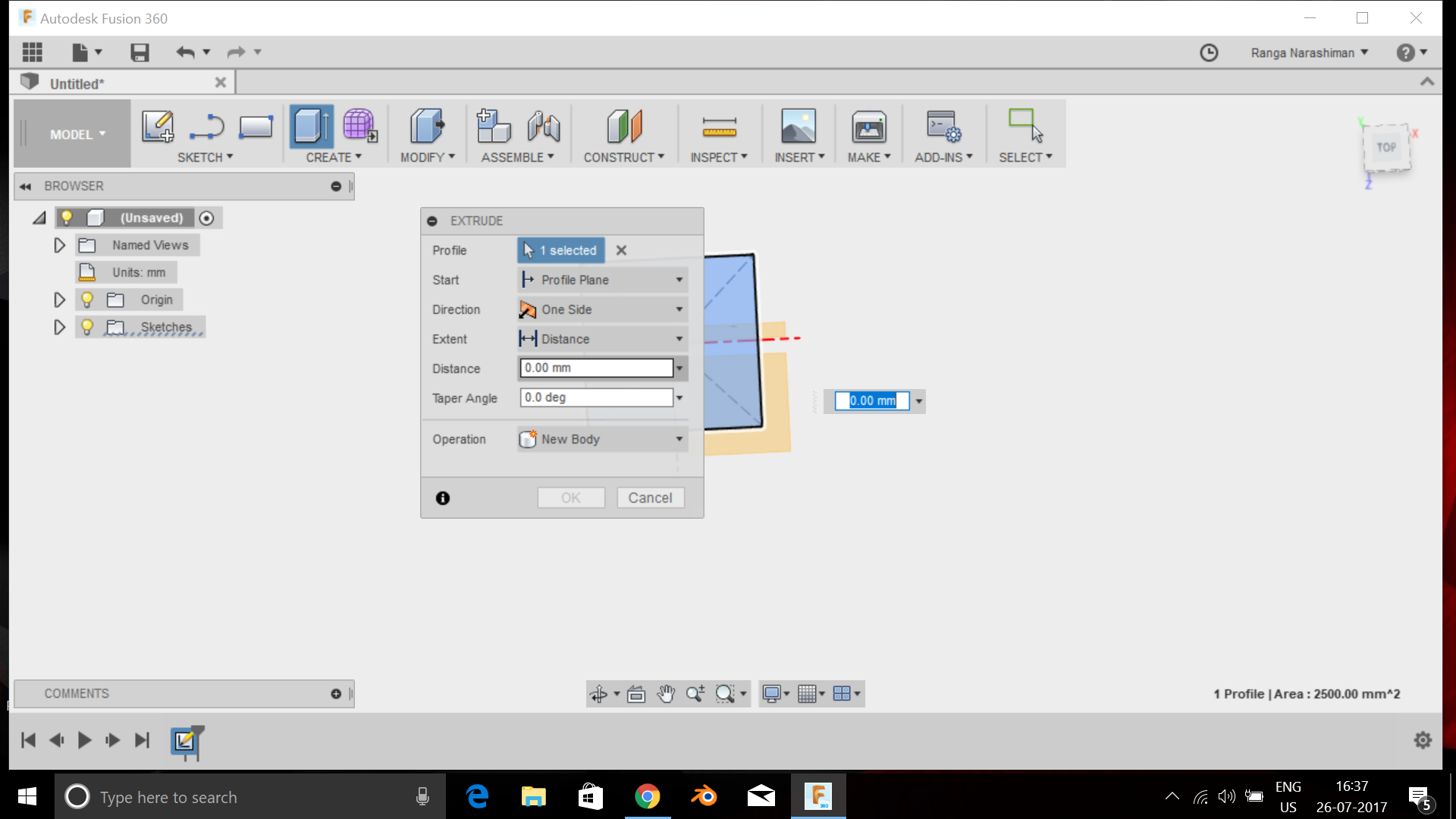Screen dimensions: 1456x819
Task: Open Chrome from the Windows taskbar
Action: (x=647, y=796)
